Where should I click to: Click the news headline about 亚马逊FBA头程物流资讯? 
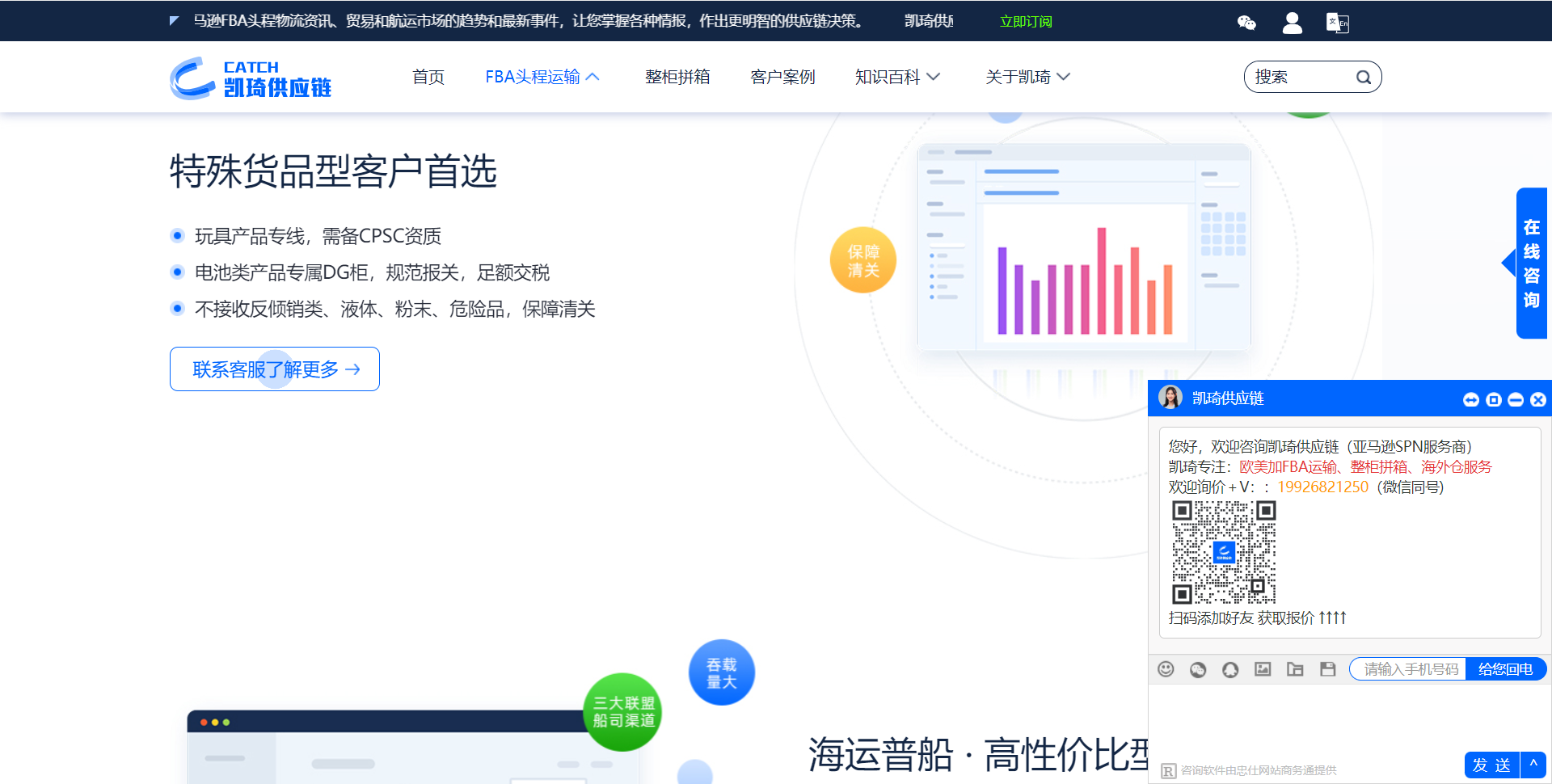[529, 21]
